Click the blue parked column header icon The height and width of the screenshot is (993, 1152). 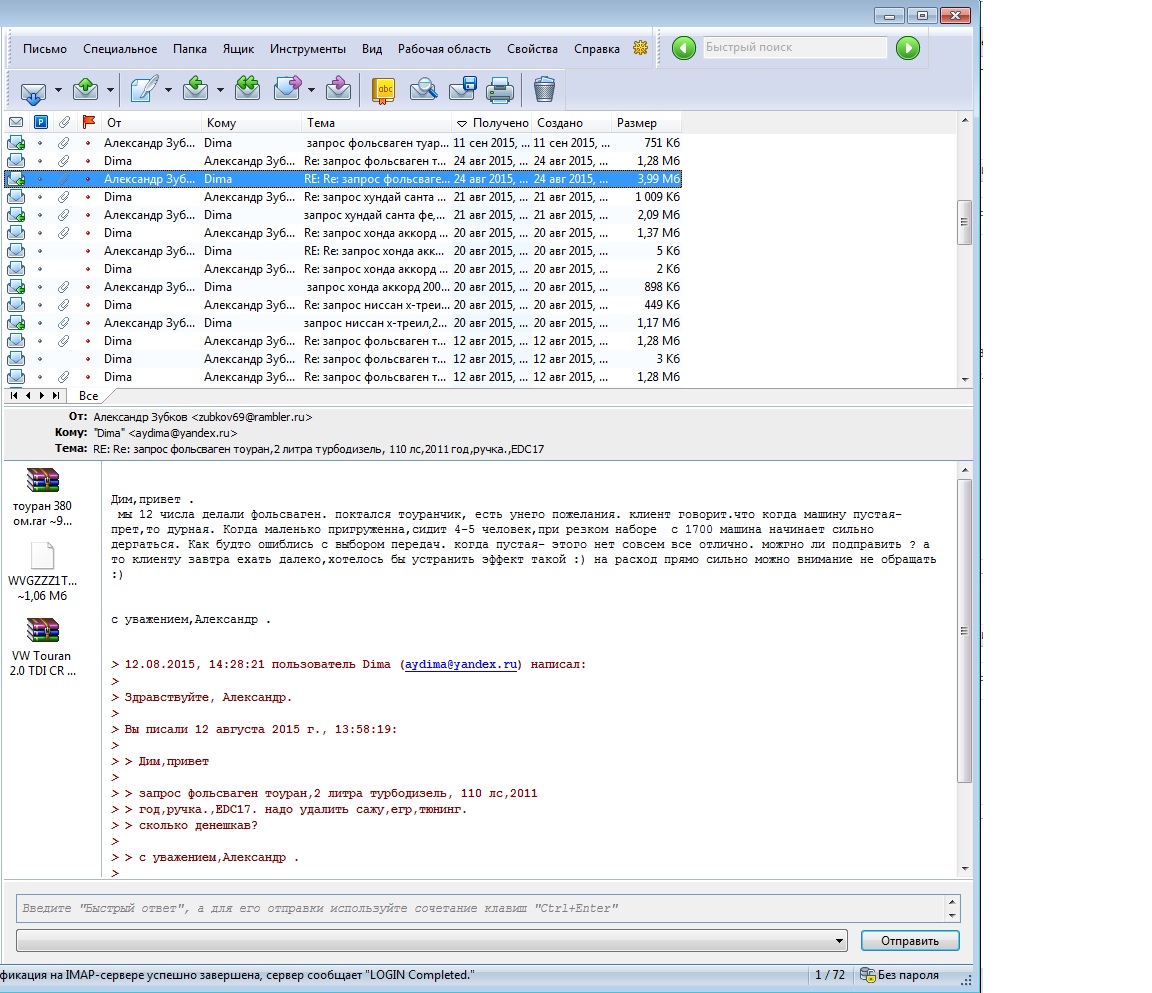tap(41, 123)
